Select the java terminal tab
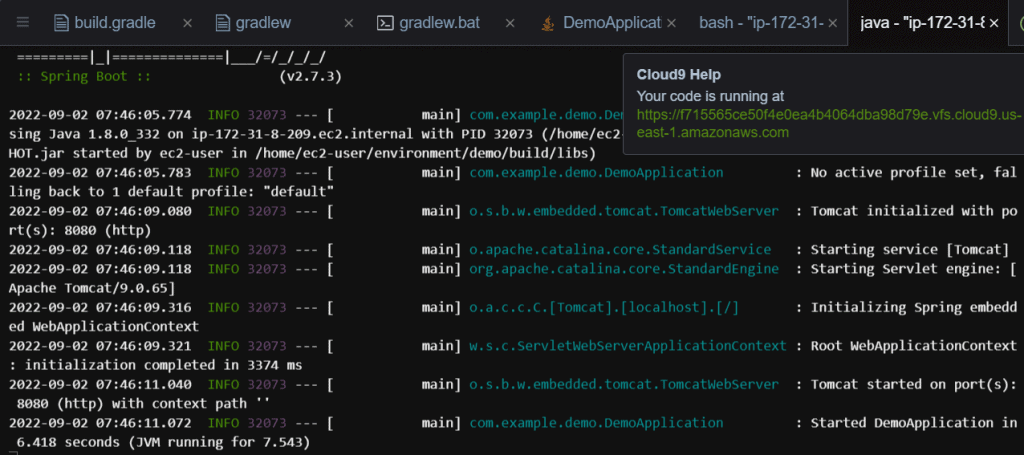 920,22
